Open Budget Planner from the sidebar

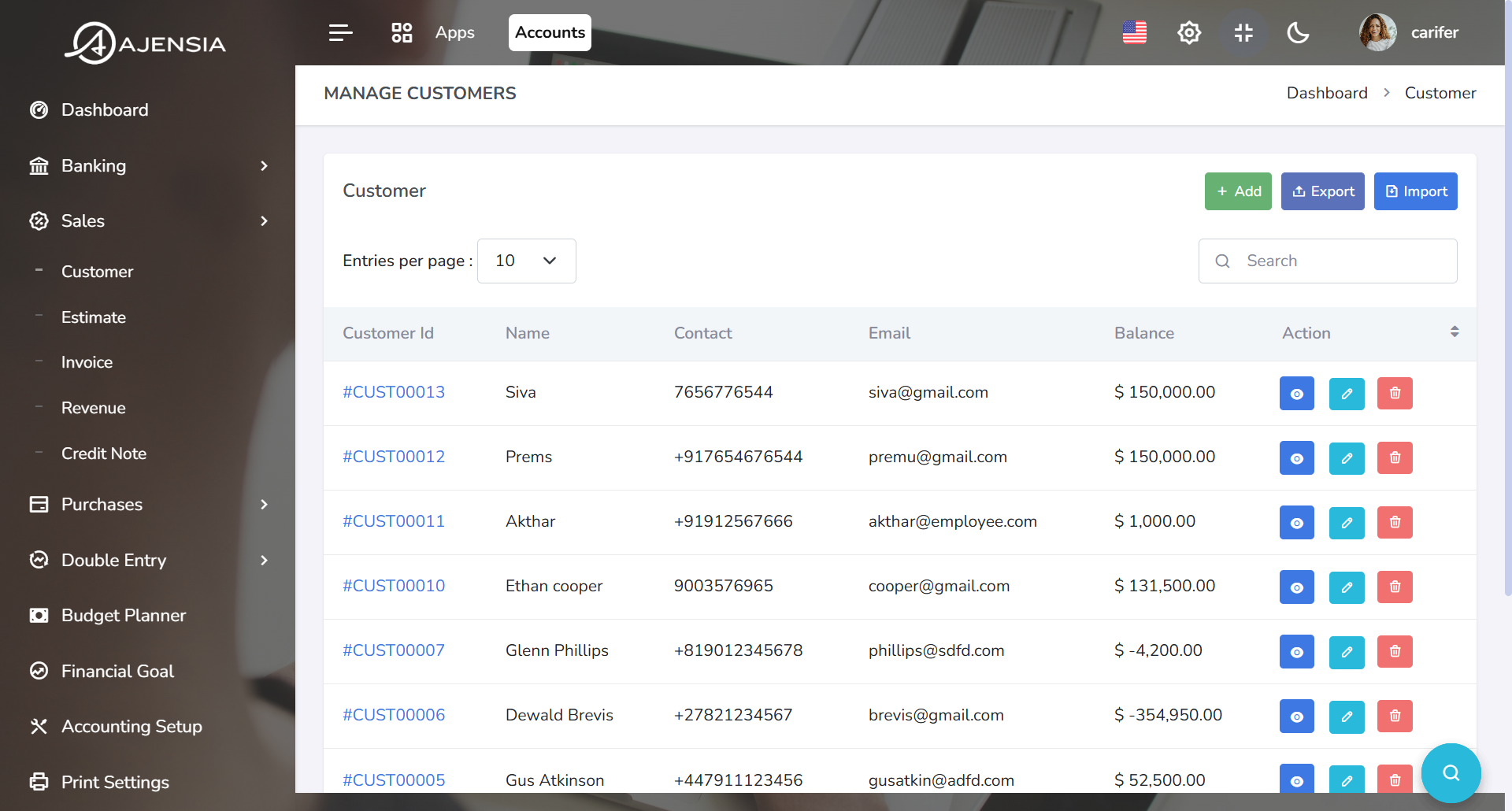[x=124, y=615]
